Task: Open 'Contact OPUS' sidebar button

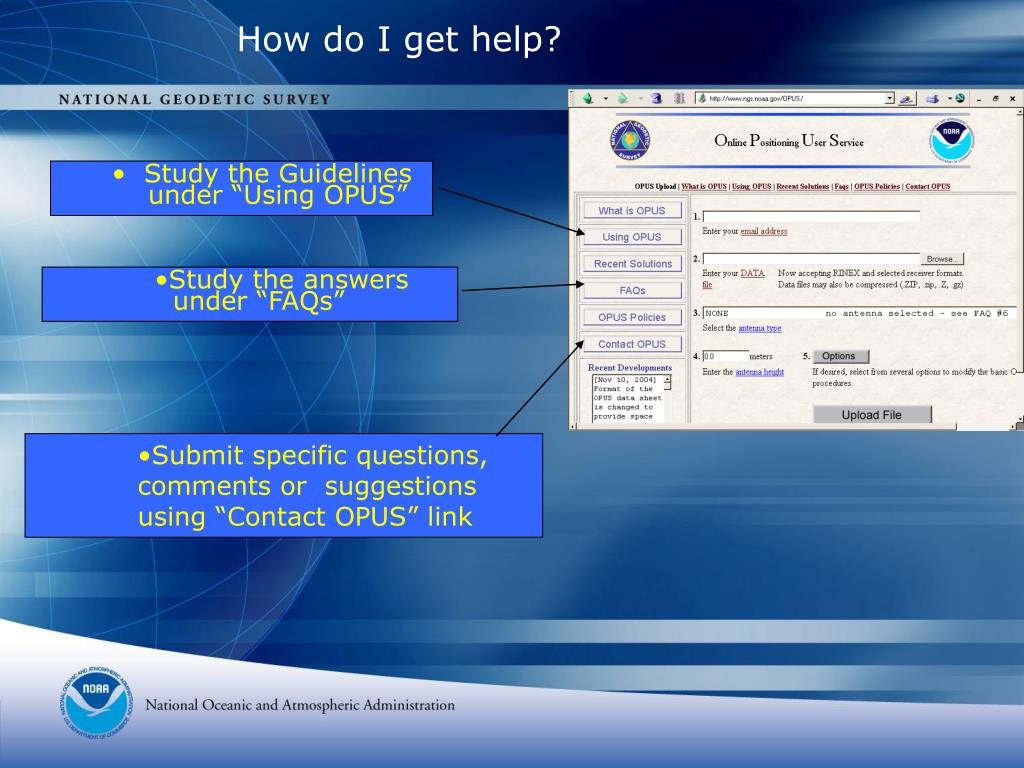Action: click(632, 344)
